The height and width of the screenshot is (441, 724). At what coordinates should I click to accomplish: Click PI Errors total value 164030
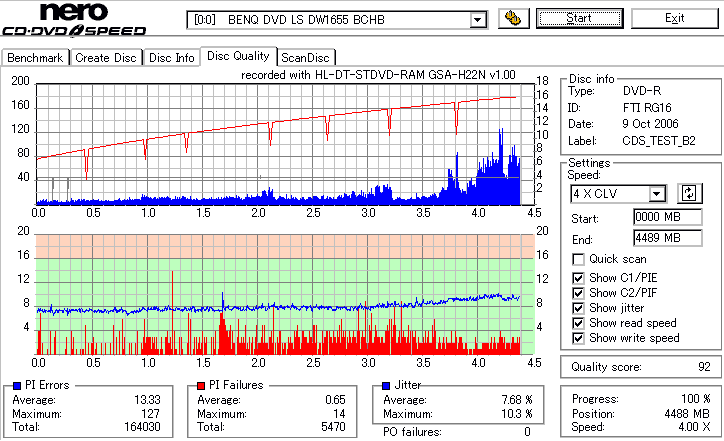(x=142, y=427)
